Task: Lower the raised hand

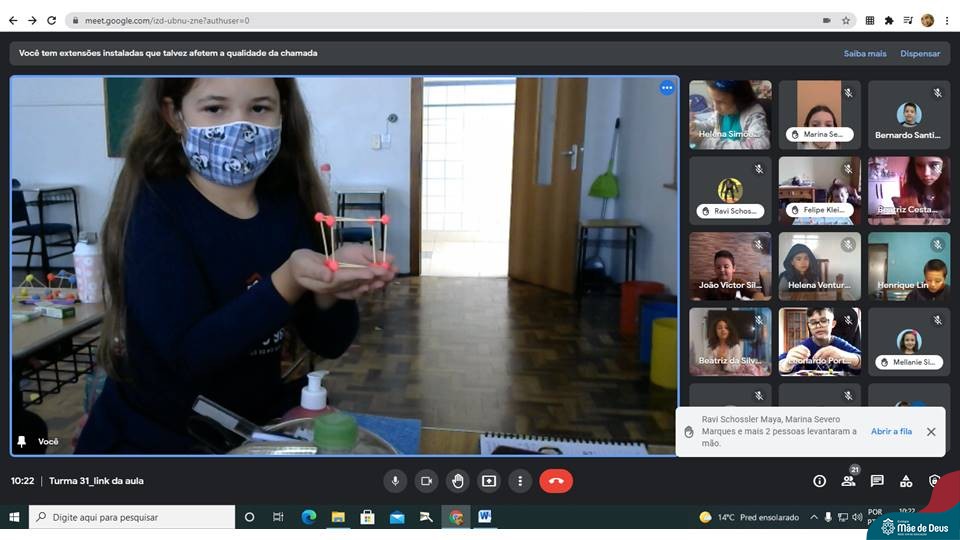Action: 457,481
